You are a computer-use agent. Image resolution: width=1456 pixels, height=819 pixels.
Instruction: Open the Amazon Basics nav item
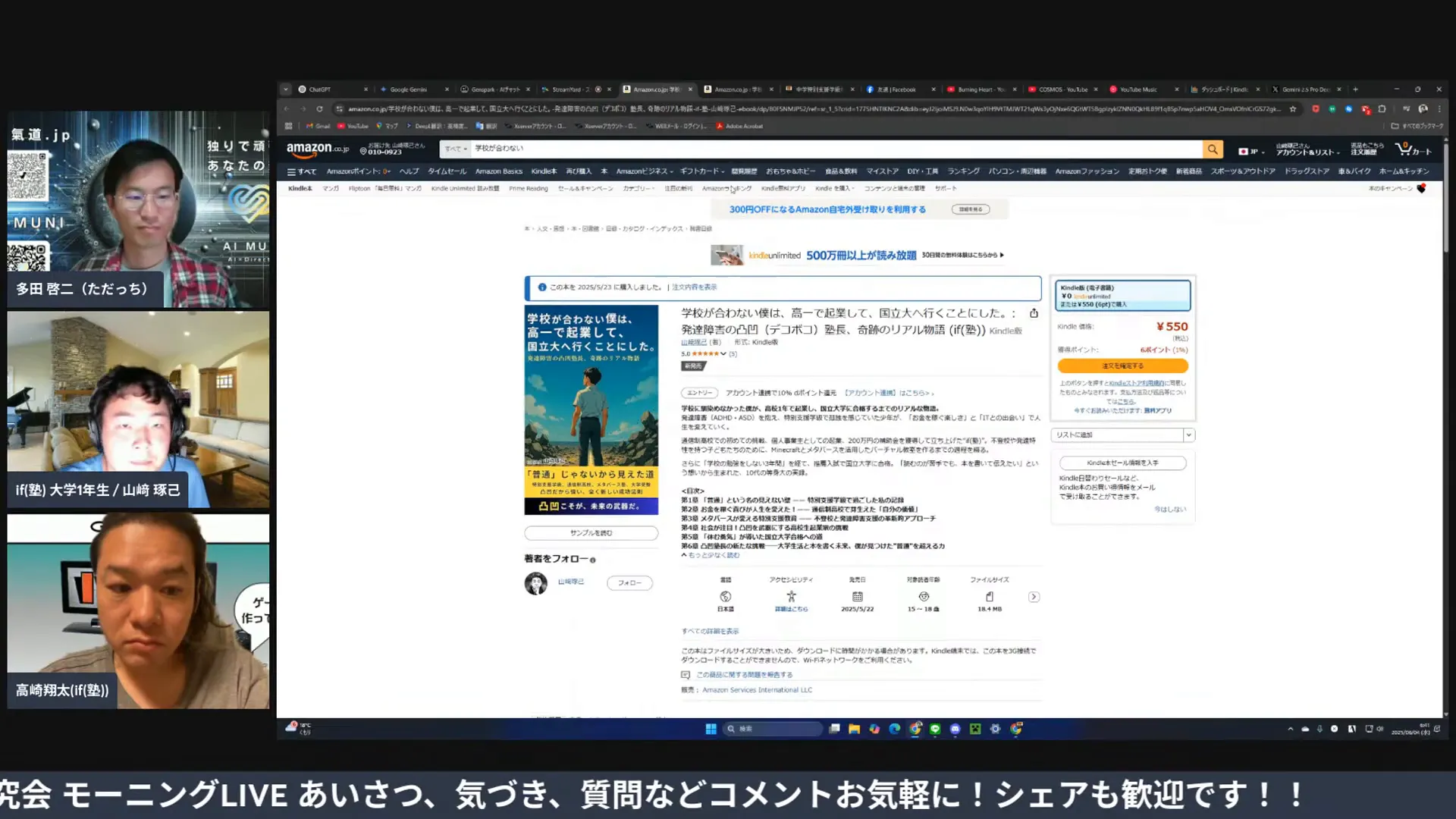click(499, 171)
